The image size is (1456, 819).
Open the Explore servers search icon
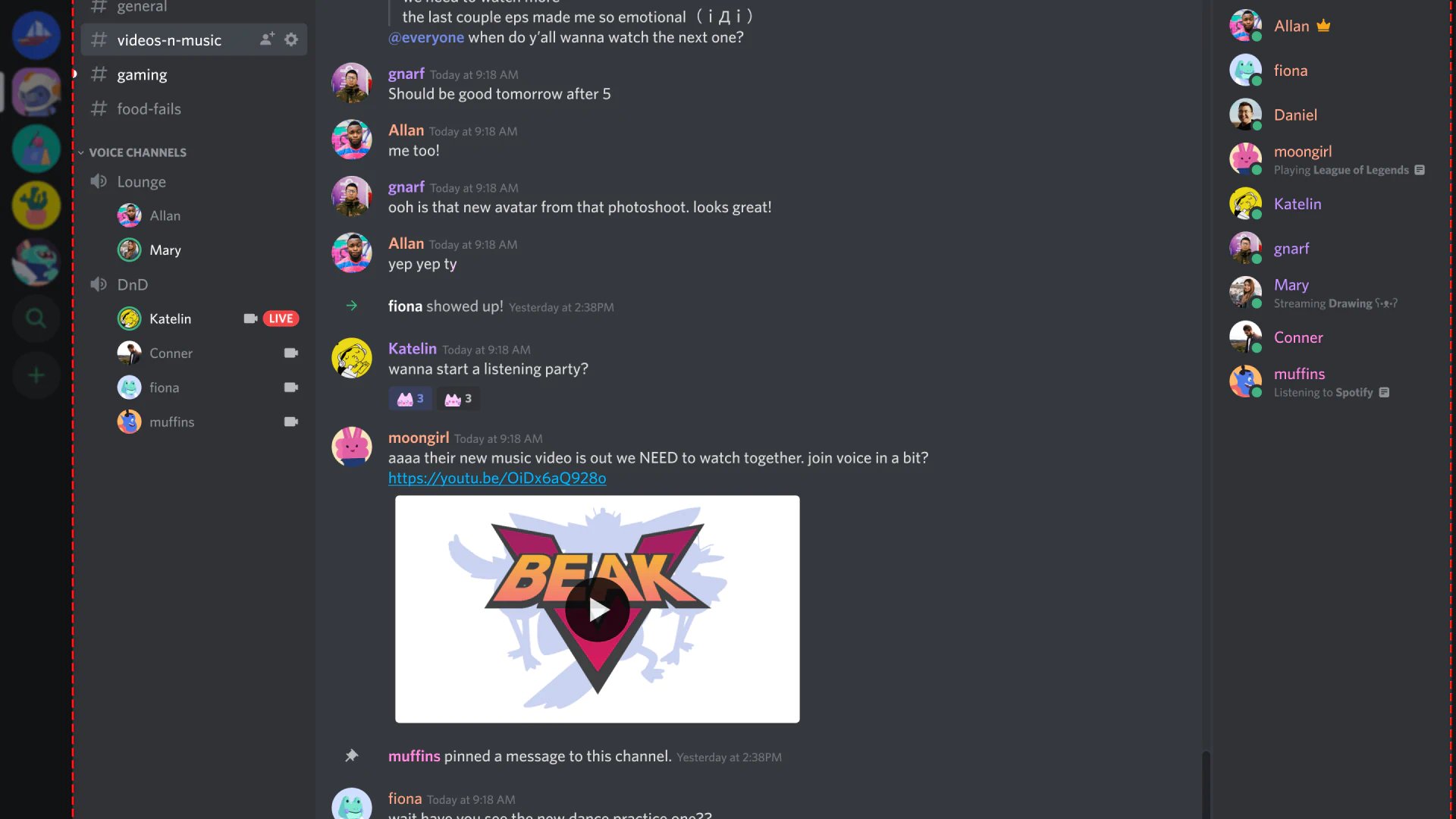coord(36,318)
